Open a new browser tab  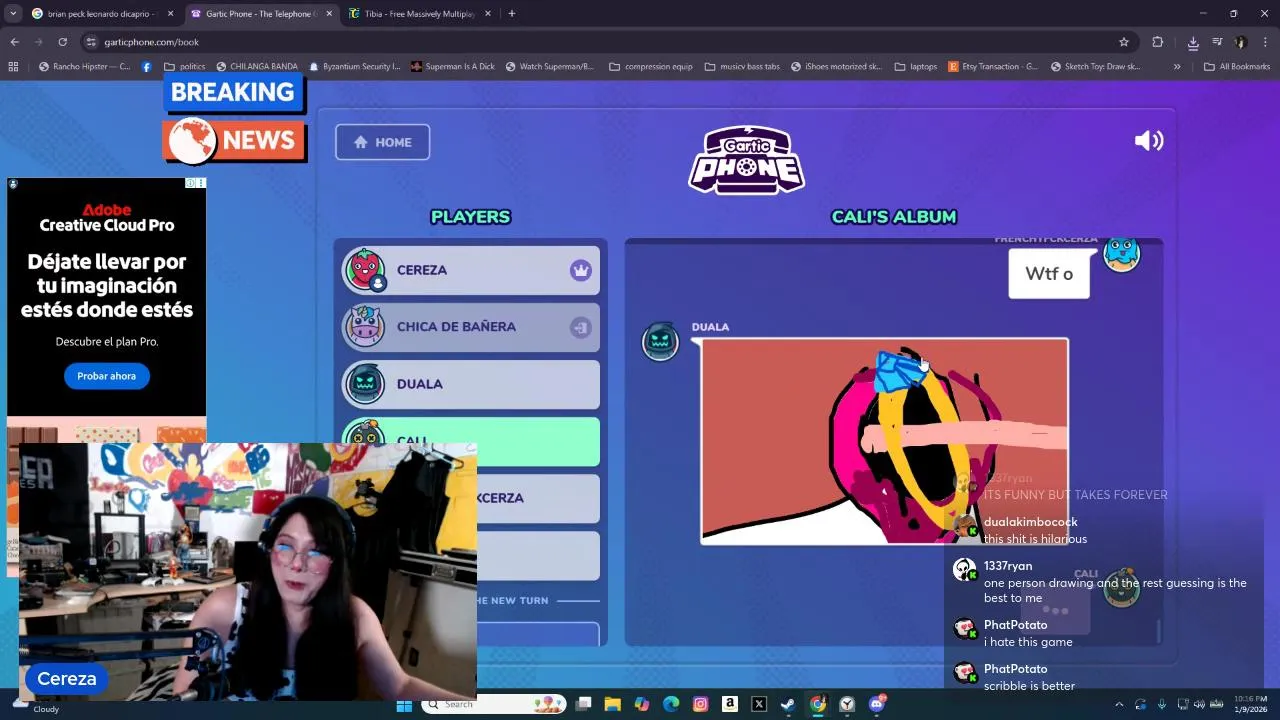tap(511, 14)
